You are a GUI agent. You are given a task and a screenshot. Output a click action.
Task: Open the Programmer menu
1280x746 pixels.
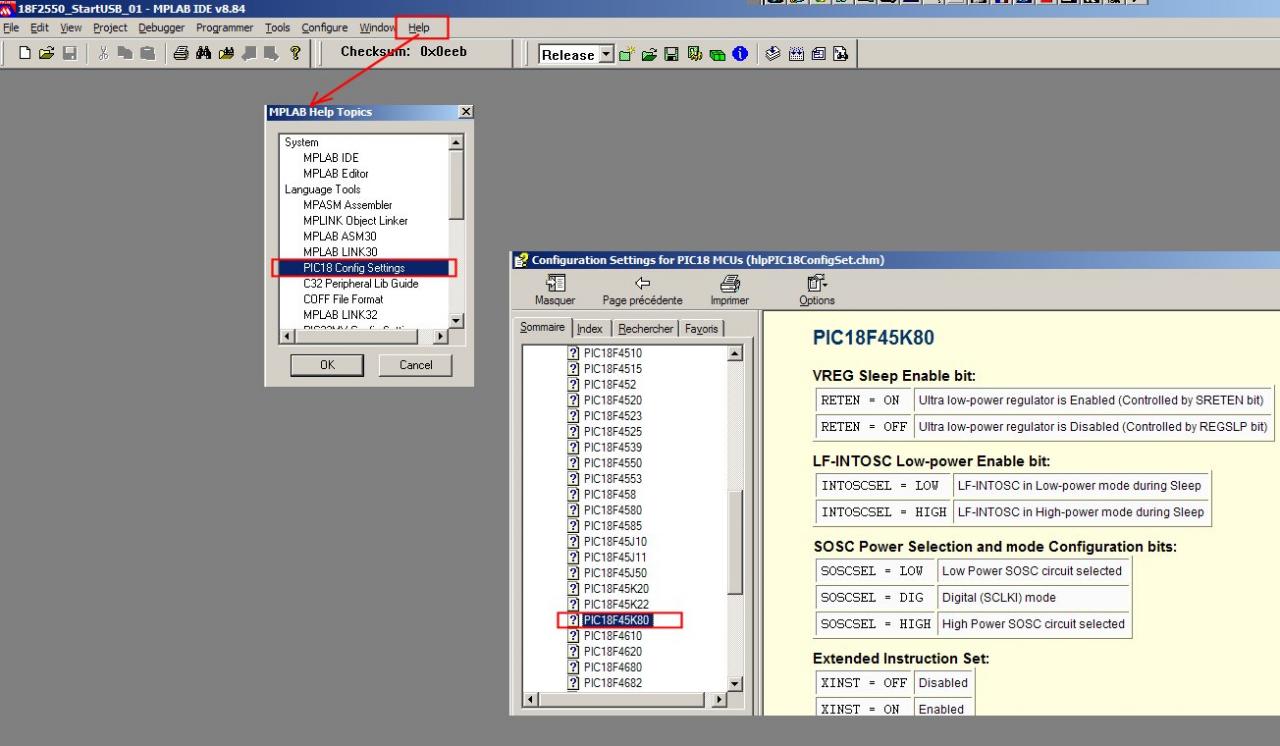[225, 28]
